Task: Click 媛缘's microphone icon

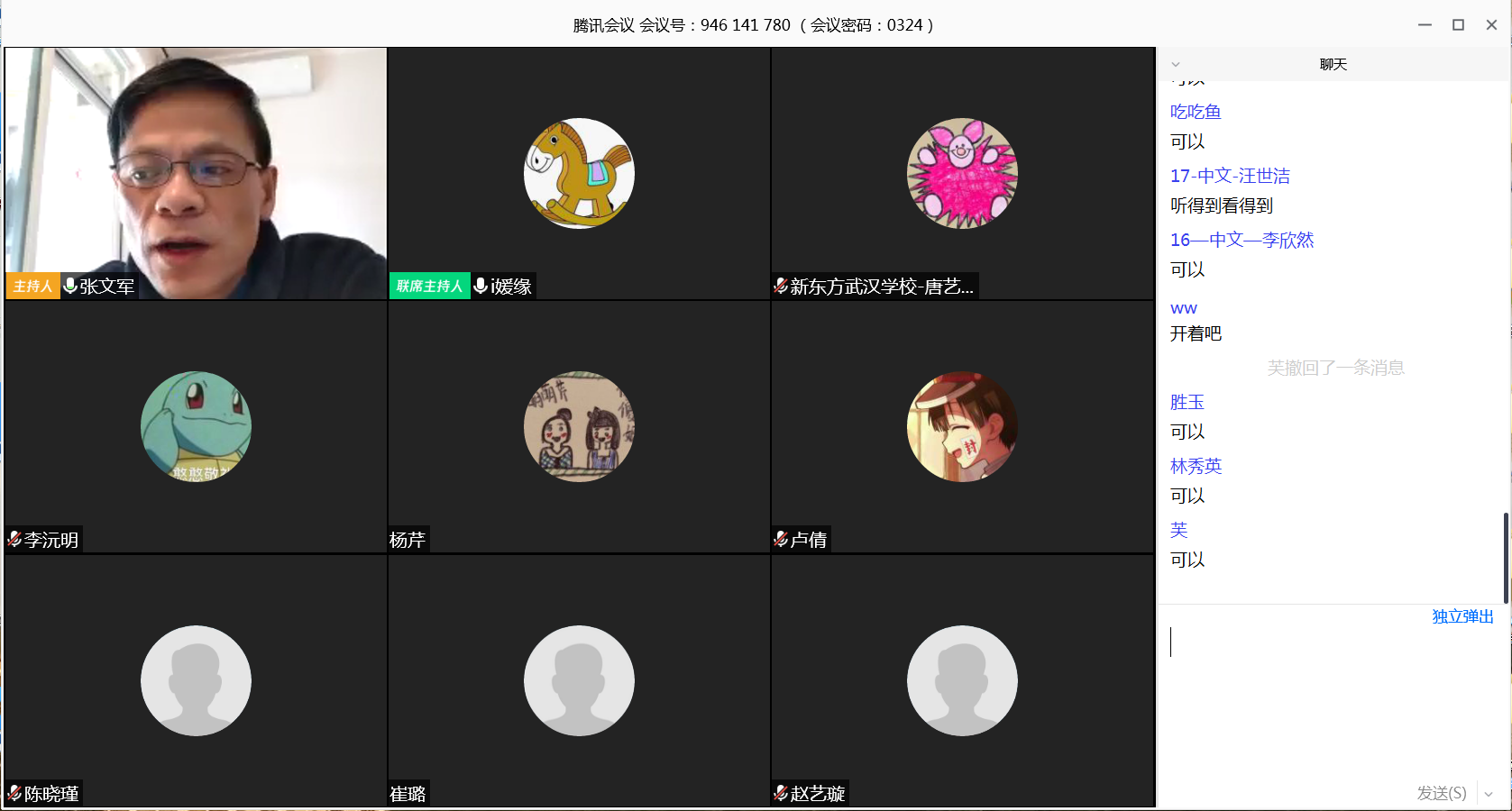Action: [x=481, y=286]
